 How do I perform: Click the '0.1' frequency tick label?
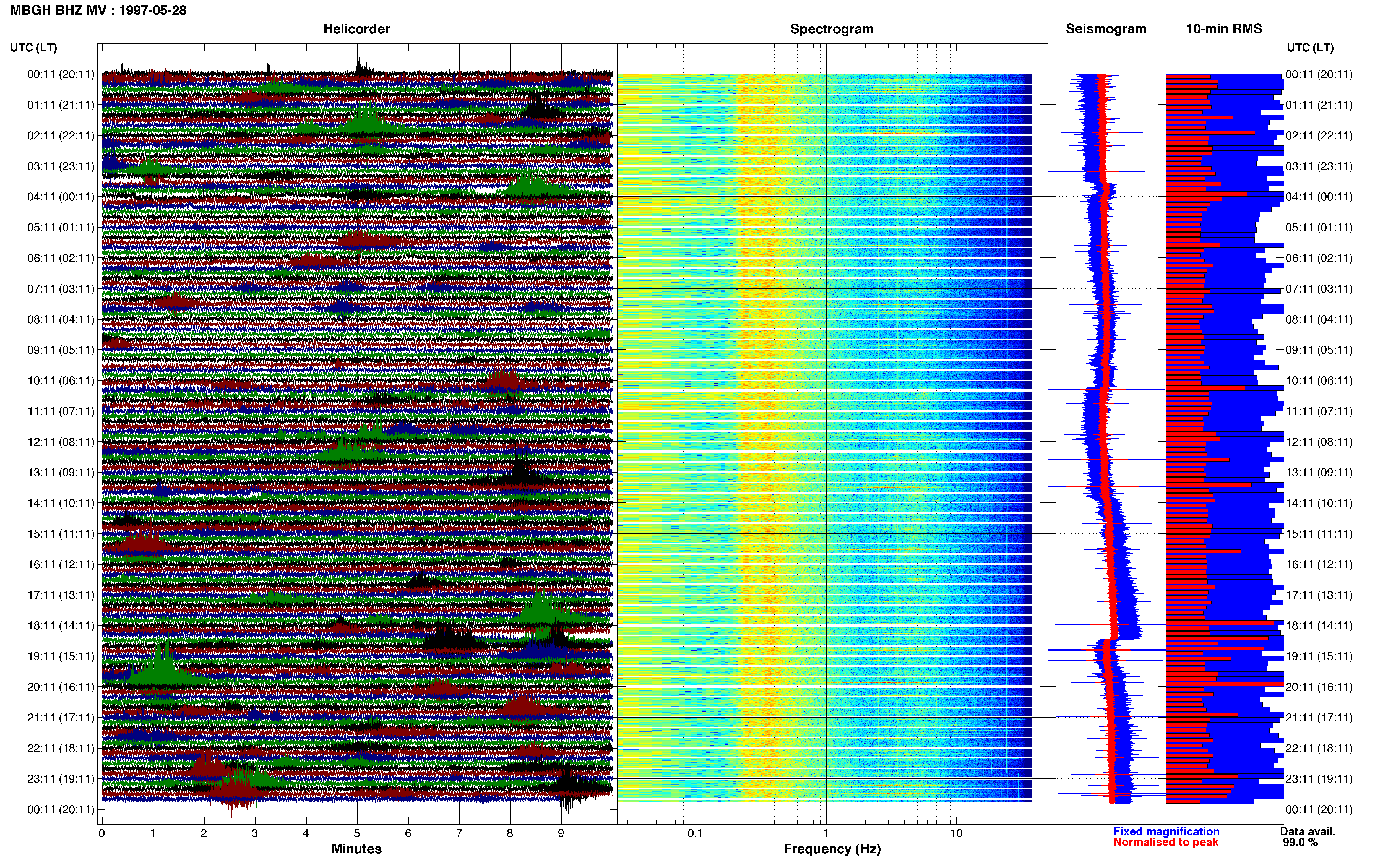pos(695,833)
